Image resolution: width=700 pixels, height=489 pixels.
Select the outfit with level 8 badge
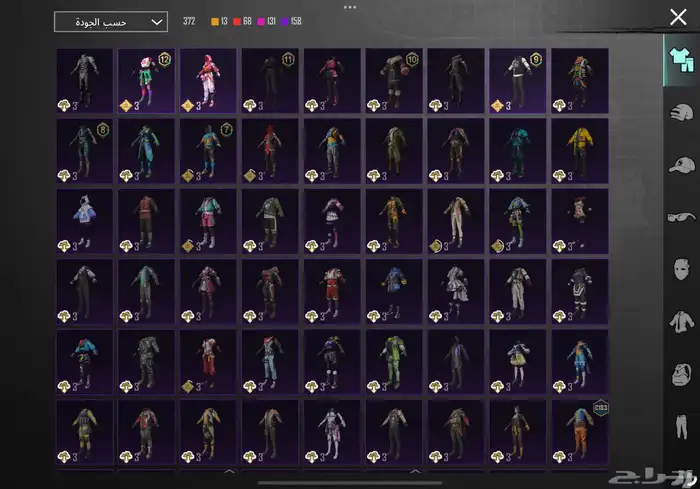84,151
